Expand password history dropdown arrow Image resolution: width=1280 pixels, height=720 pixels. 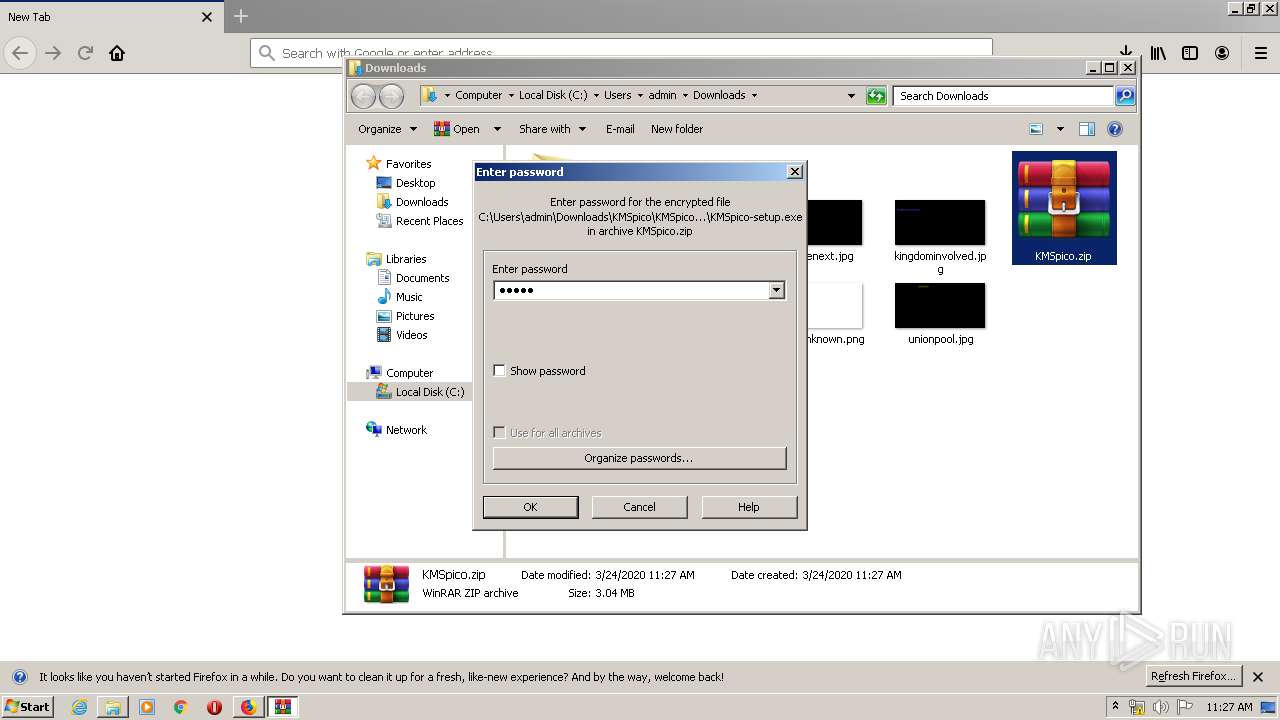click(x=776, y=290)
